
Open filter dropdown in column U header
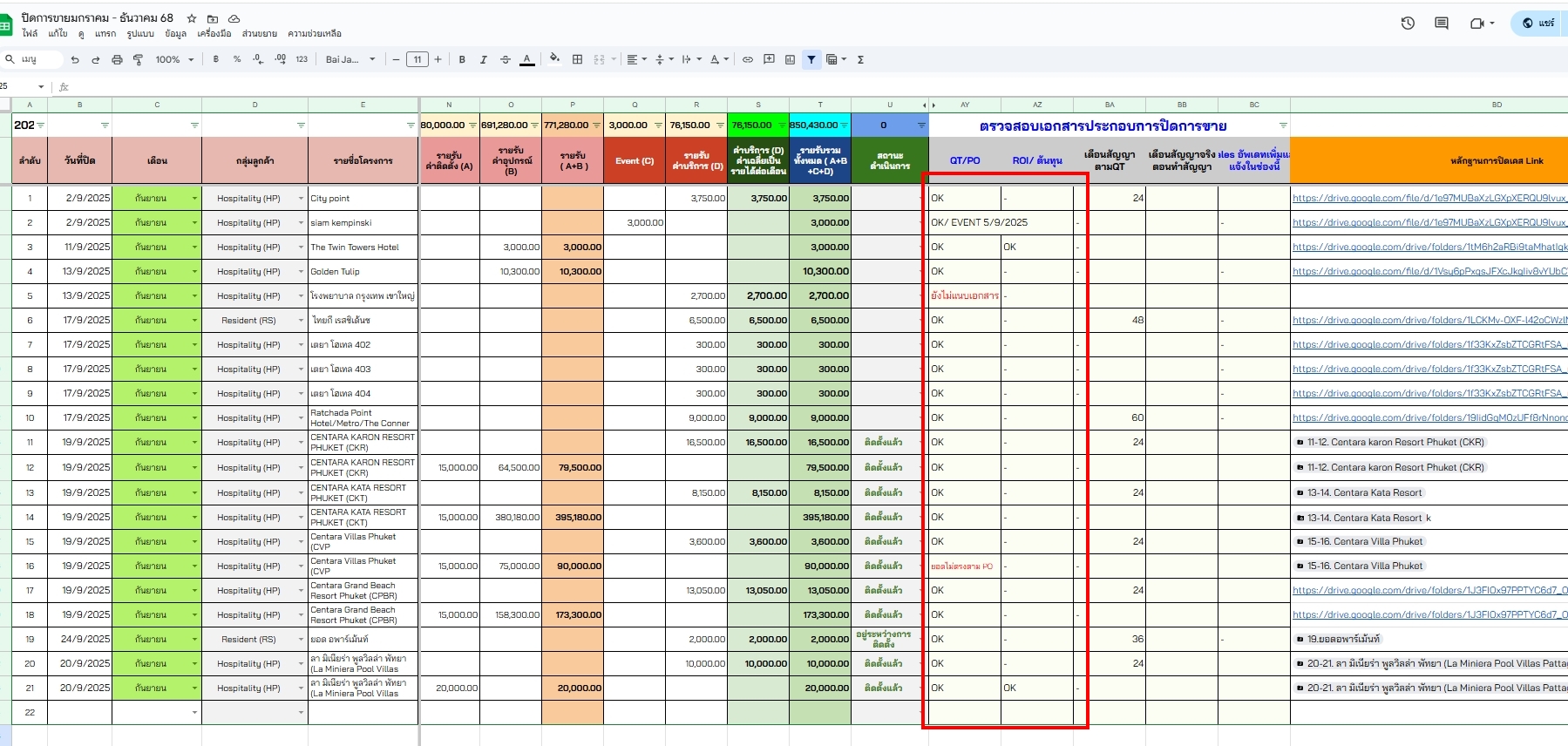(x=920, y=125)
